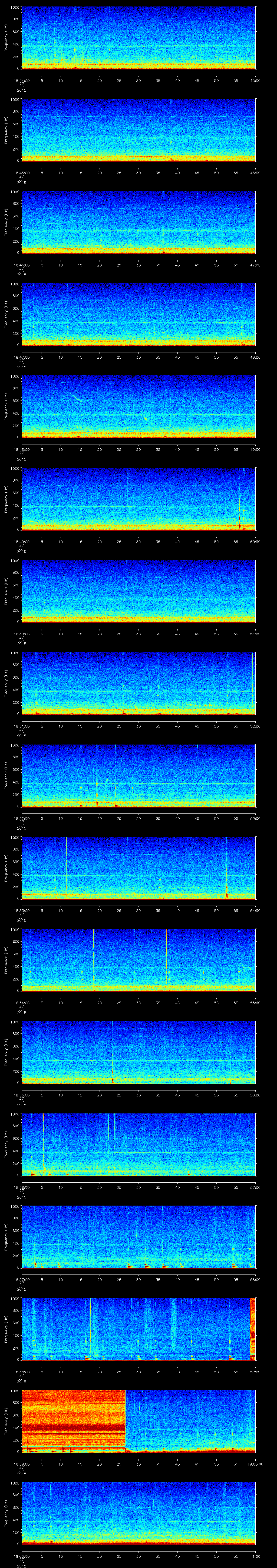The image size is (277, 1568).
Task: Select the spectrogram panel starting at 18:44:00
Action: [138, 38]
